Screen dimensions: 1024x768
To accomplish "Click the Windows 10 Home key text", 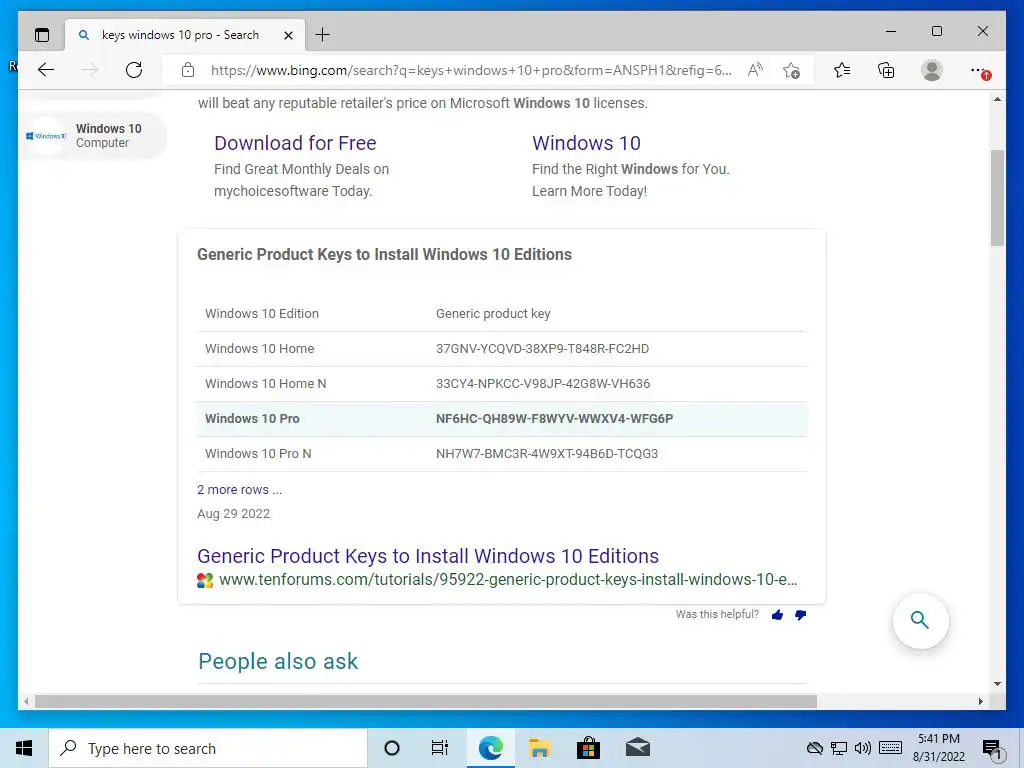I will [x=543, y=349].
